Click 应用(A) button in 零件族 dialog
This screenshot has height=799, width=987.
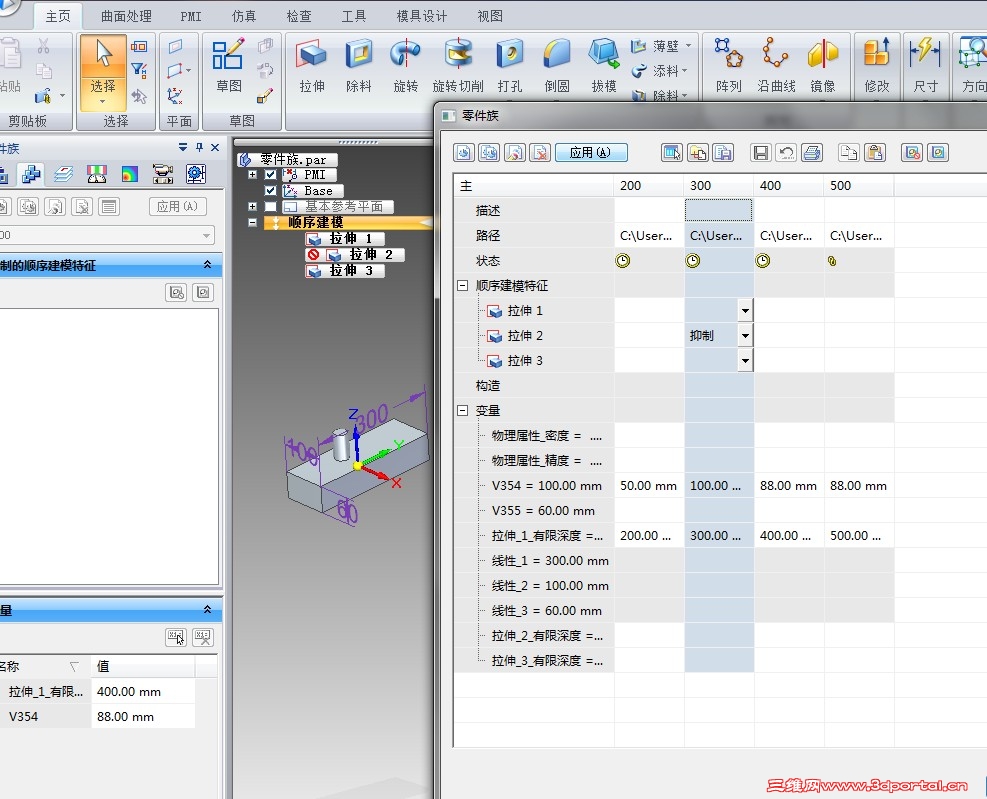click(591, 152)
